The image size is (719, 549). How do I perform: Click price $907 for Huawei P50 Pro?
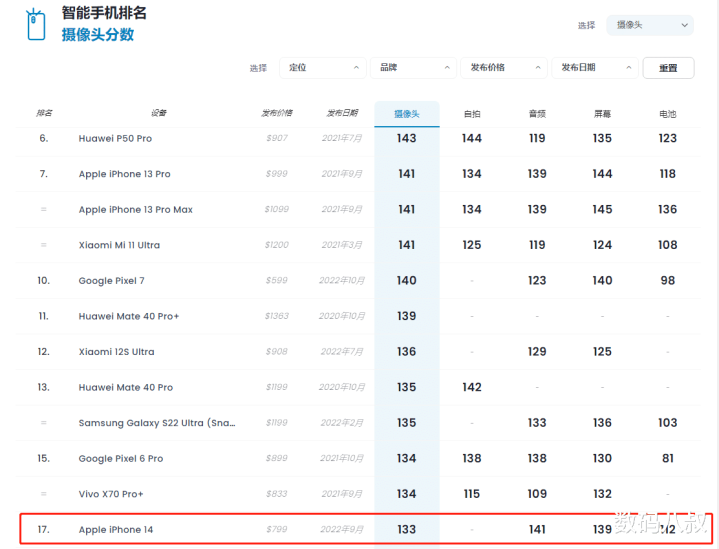[277, 138]
